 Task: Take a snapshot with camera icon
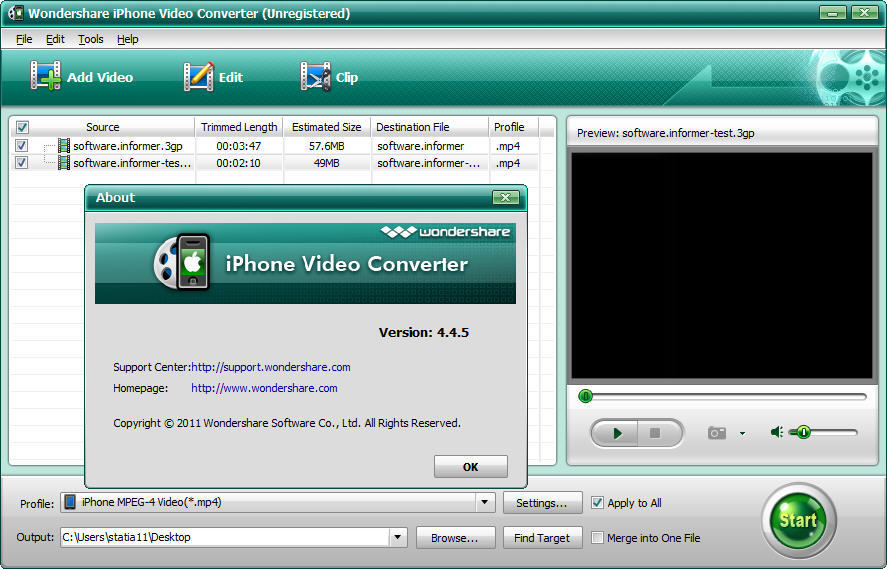(x=717, y=433)
